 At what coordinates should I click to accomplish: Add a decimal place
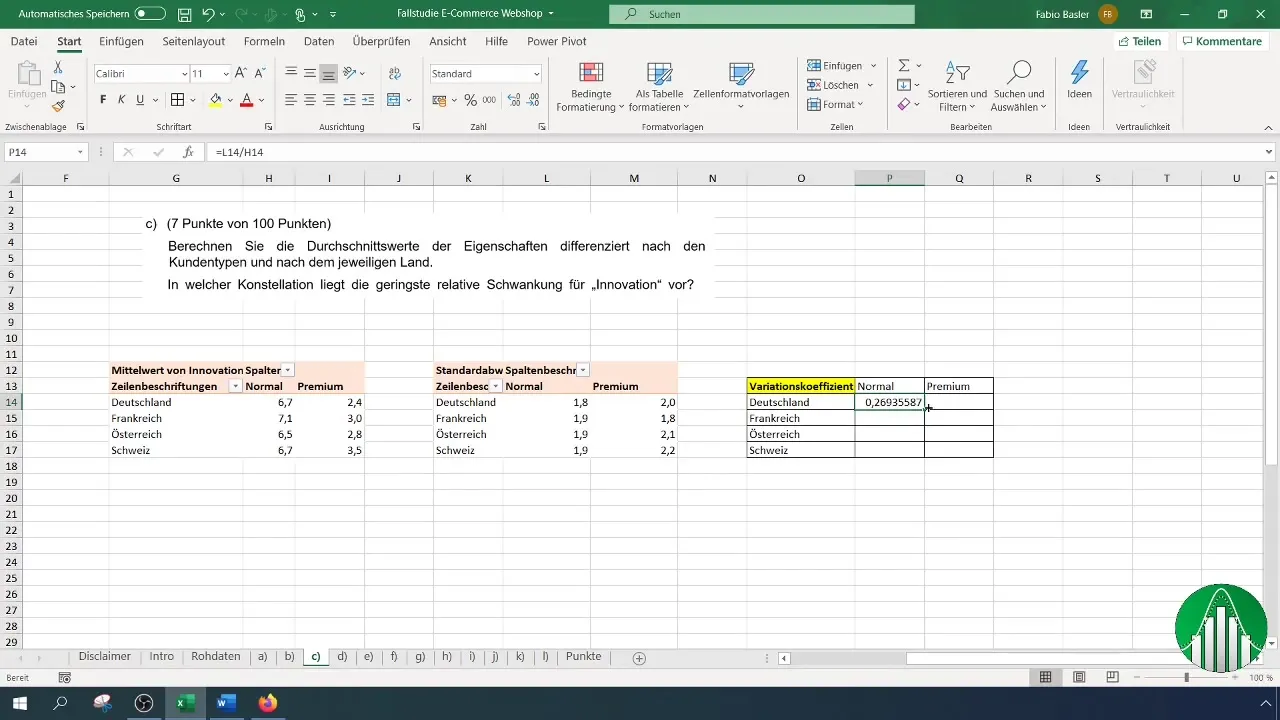point(514,100)
